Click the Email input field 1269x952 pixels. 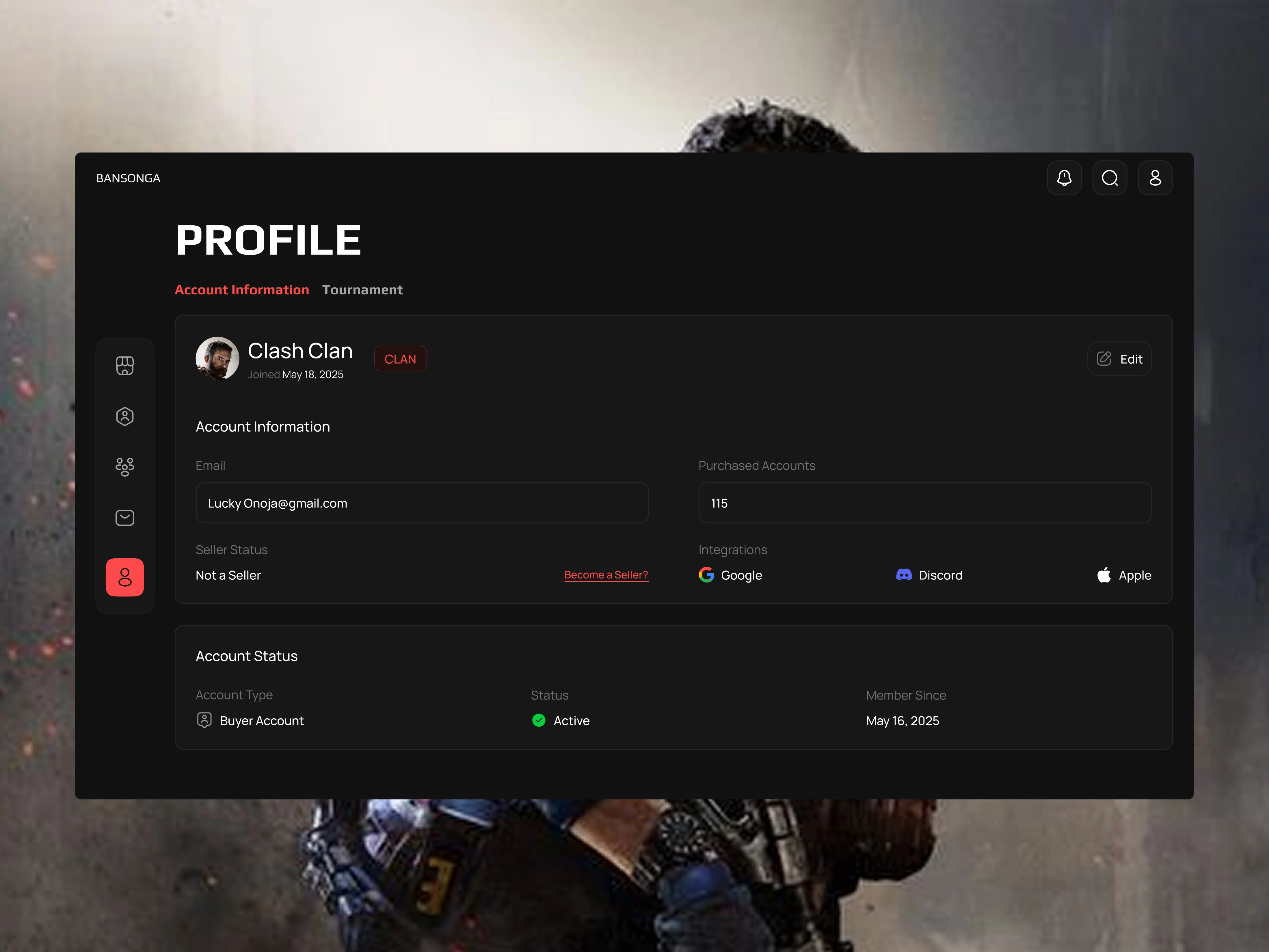(422, 503)
